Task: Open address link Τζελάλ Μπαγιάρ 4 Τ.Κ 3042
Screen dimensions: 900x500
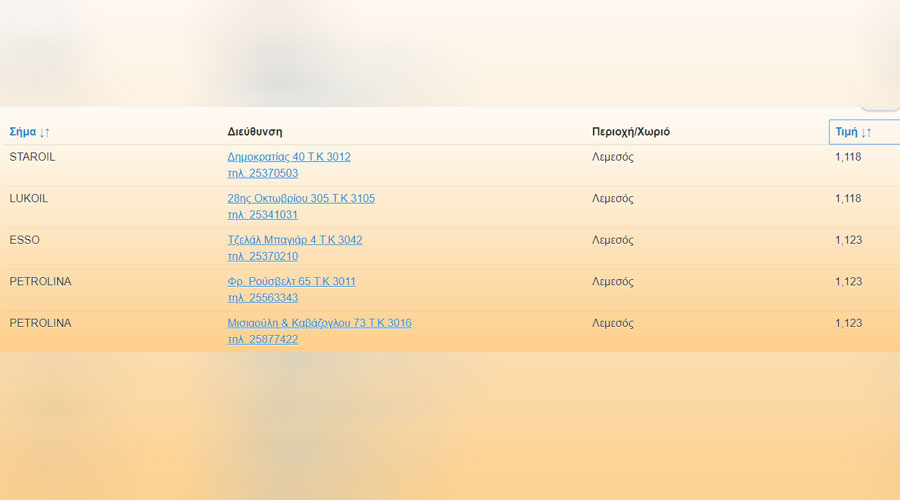Action: 294,240
